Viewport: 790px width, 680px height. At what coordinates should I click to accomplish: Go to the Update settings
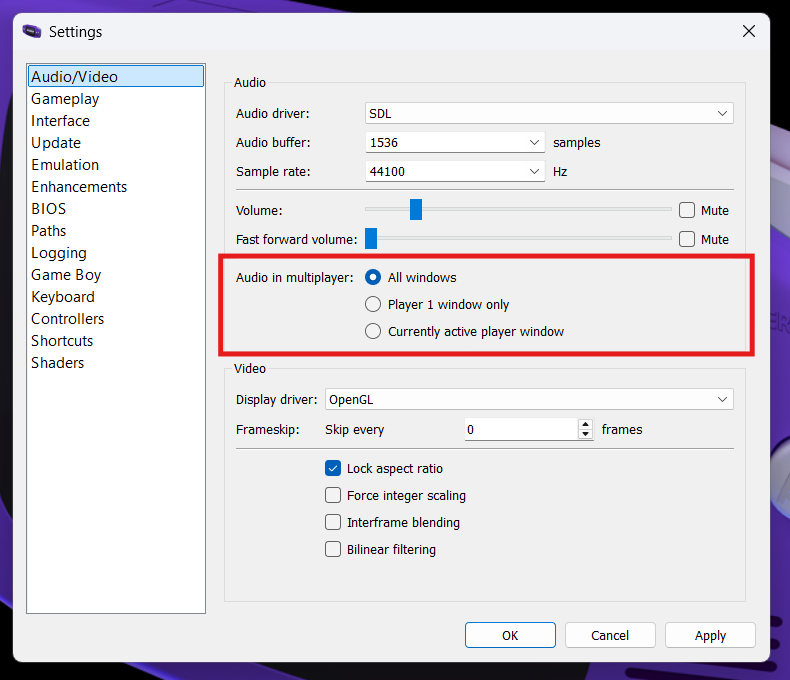[116, 143]
